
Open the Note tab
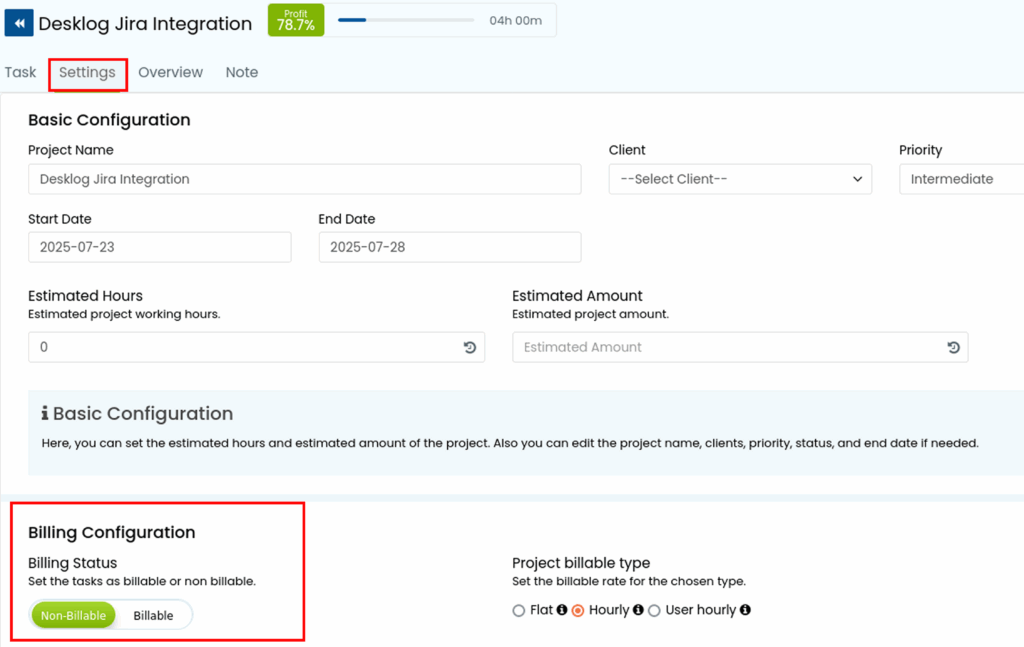tap(241, 72)
